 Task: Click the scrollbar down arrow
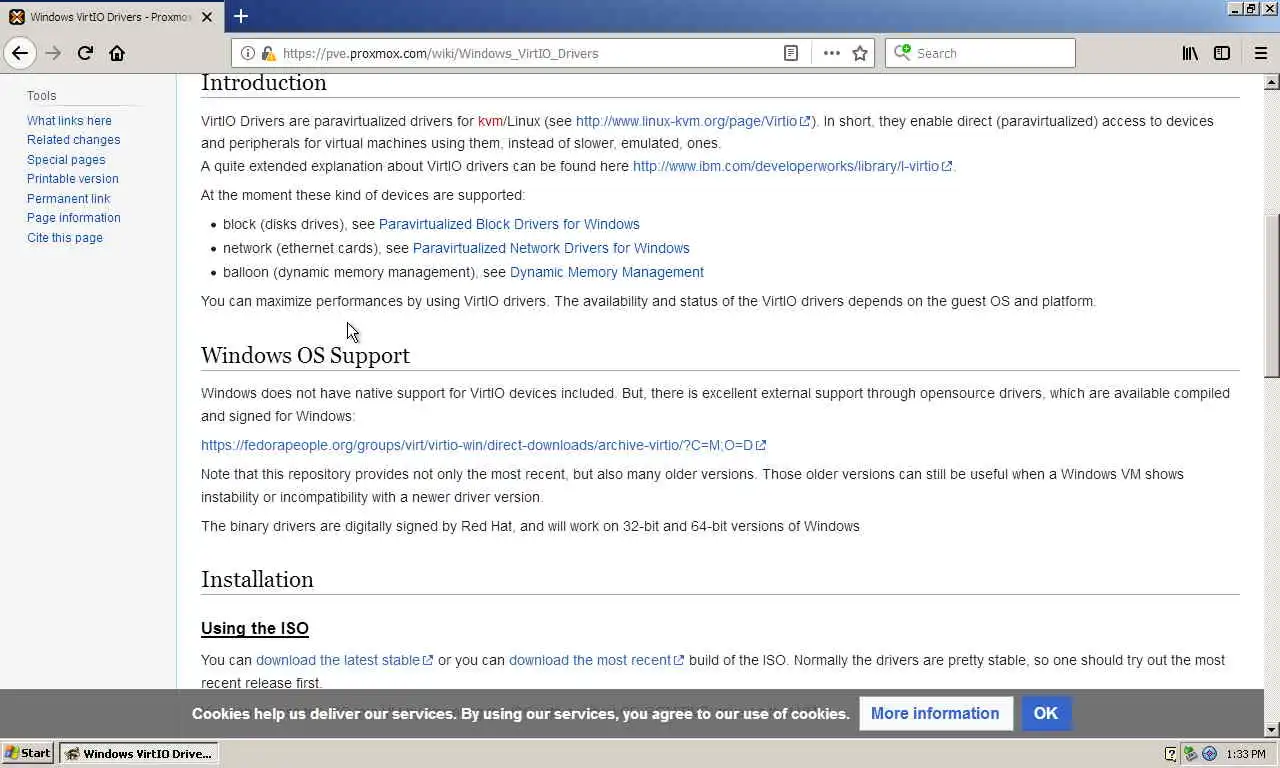(1272, 730)
